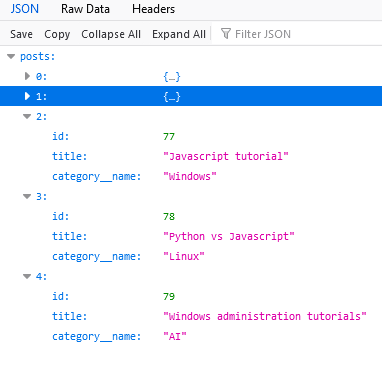Switch to the JSON tab

click(25, 9)
